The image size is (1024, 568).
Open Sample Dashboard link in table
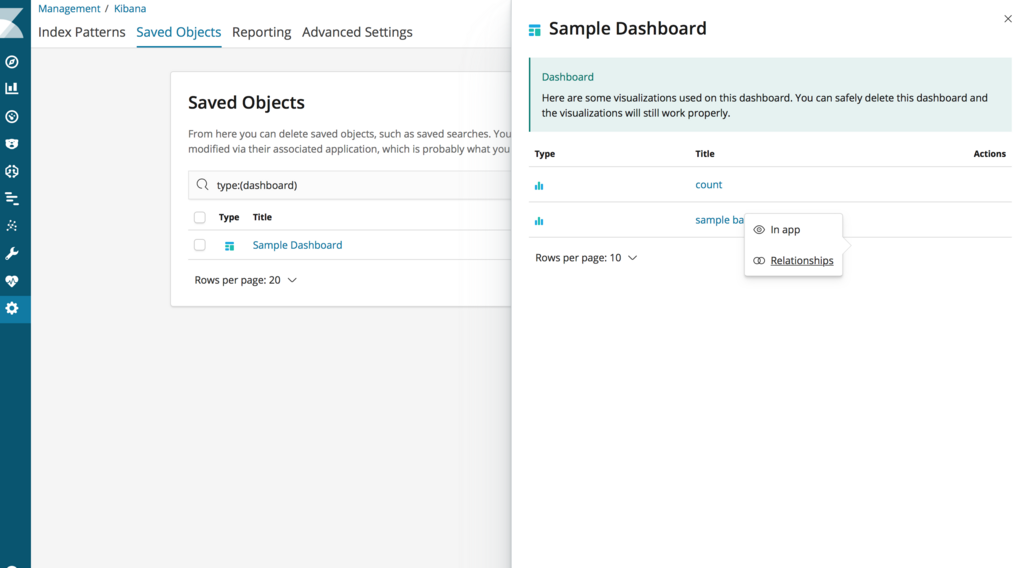(297, 245)
